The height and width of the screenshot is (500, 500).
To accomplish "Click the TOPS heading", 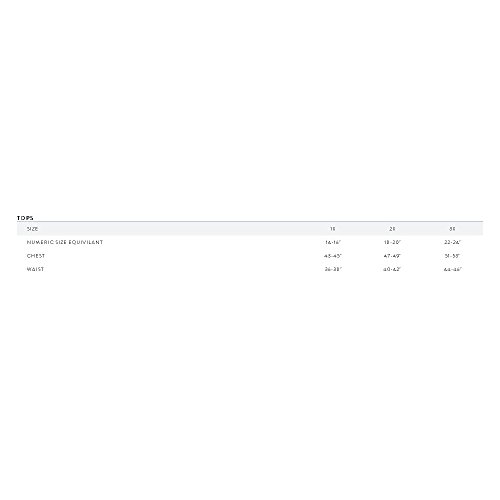I will coord(25,218).
